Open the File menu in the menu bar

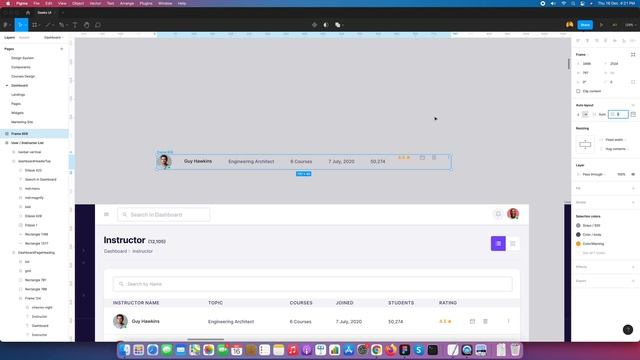point(36,3)
